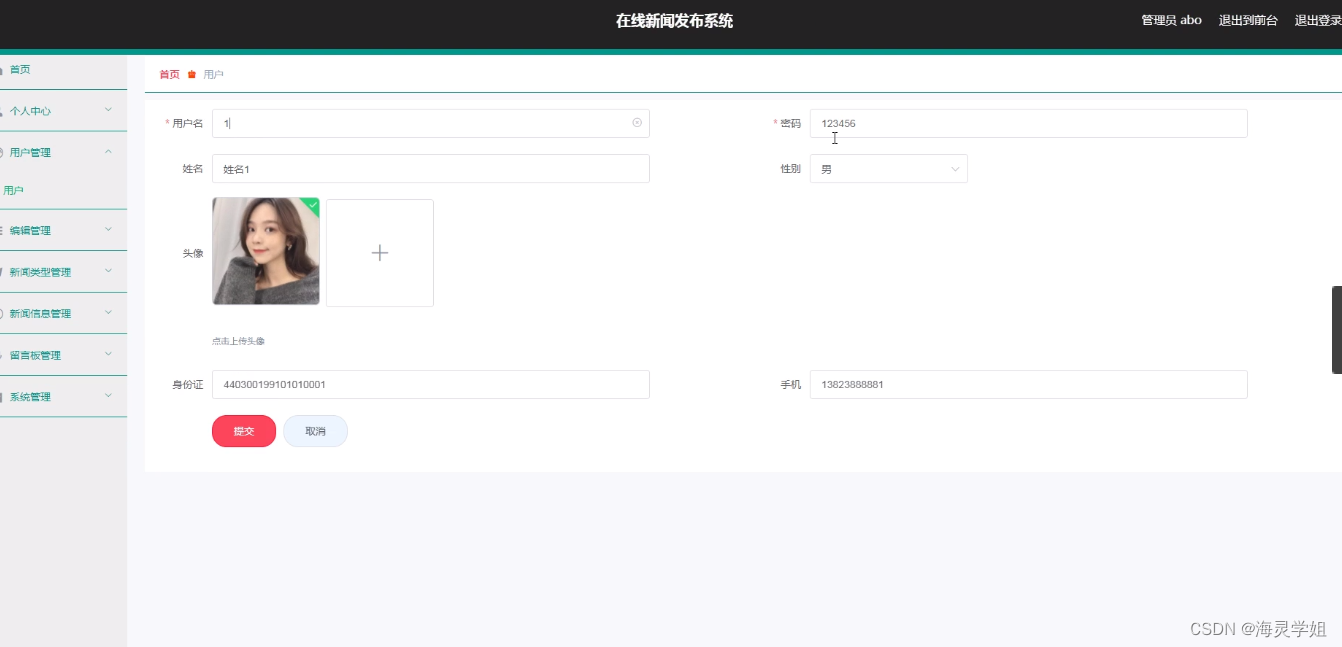
Task: Click the 留言板管理 sidebar icon
Action: (x=3, y=354)
